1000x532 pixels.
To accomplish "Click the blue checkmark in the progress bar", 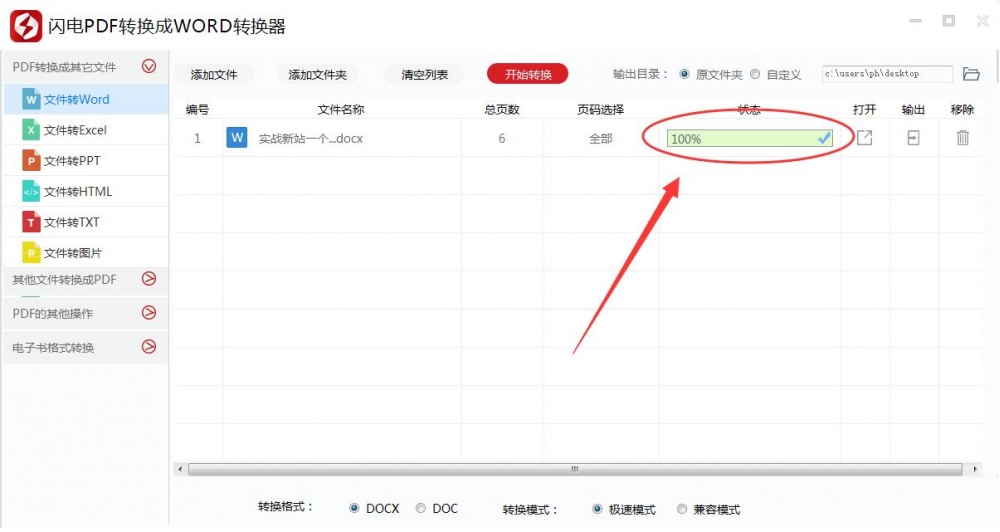I will (824, 138).
